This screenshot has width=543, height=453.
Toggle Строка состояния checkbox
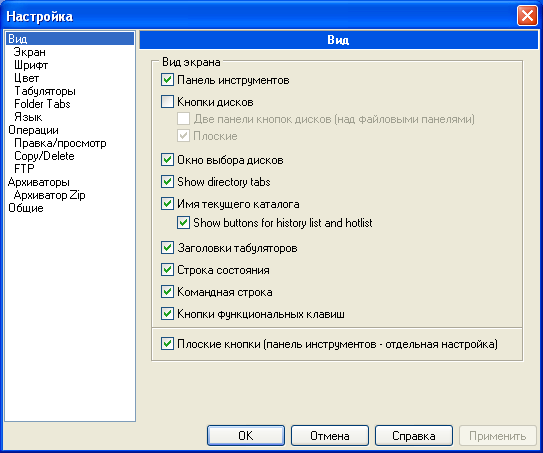[167, 269]
